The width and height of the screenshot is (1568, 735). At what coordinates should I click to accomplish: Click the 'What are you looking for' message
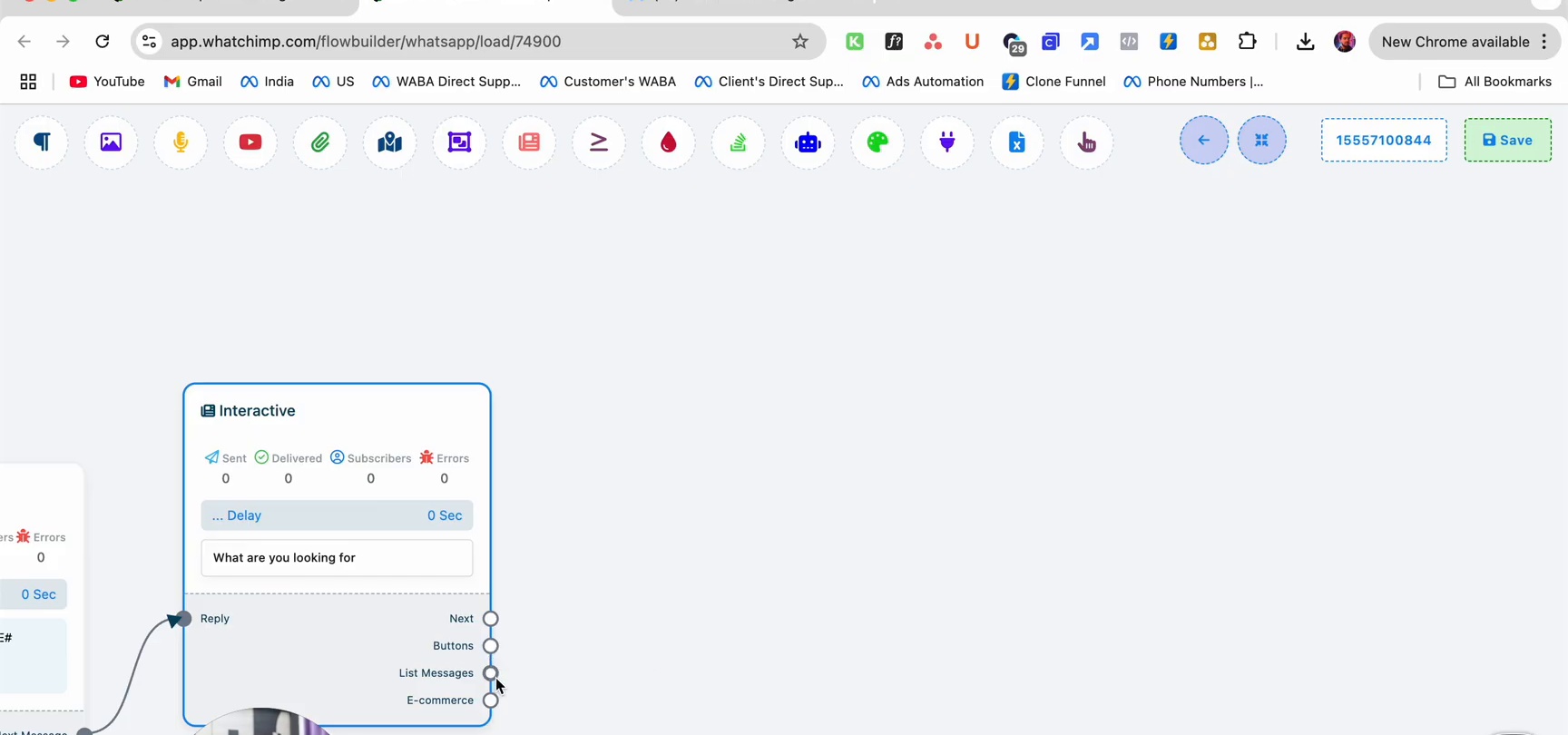(x=337, y=558)
